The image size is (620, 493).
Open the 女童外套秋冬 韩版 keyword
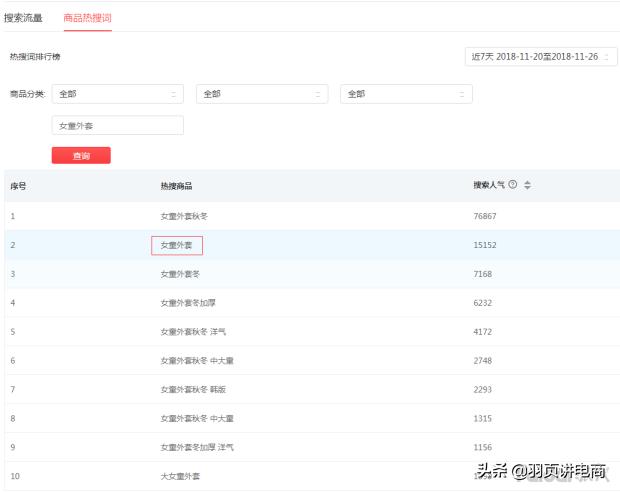195,389
